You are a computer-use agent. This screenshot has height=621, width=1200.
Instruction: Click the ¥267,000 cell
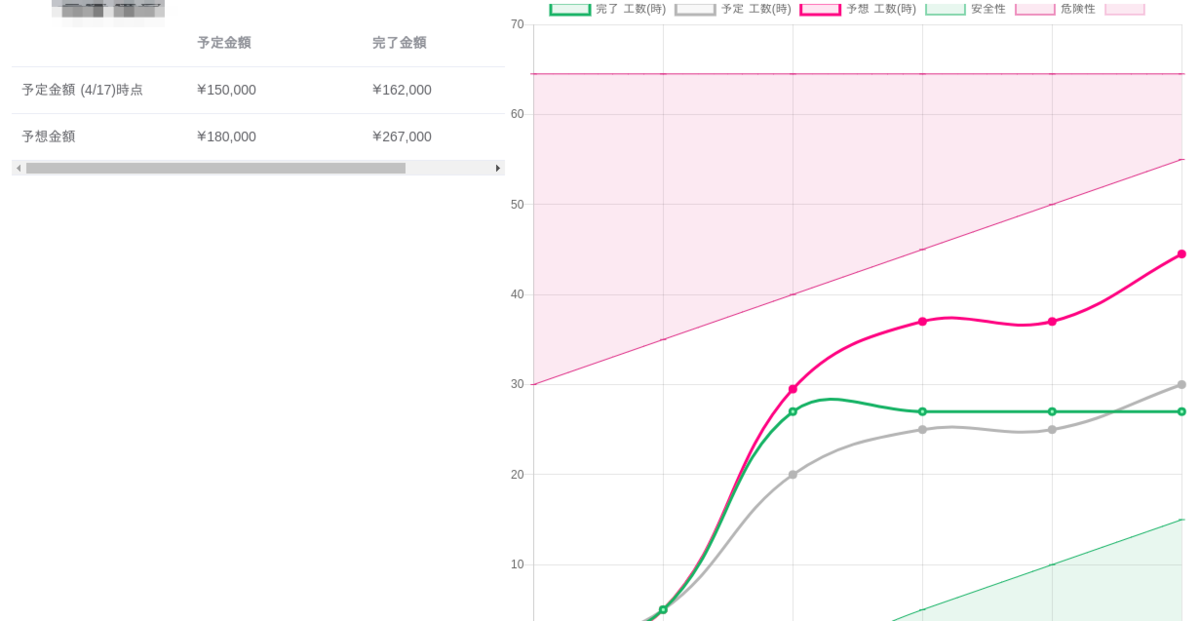click(x=402, y=137)
